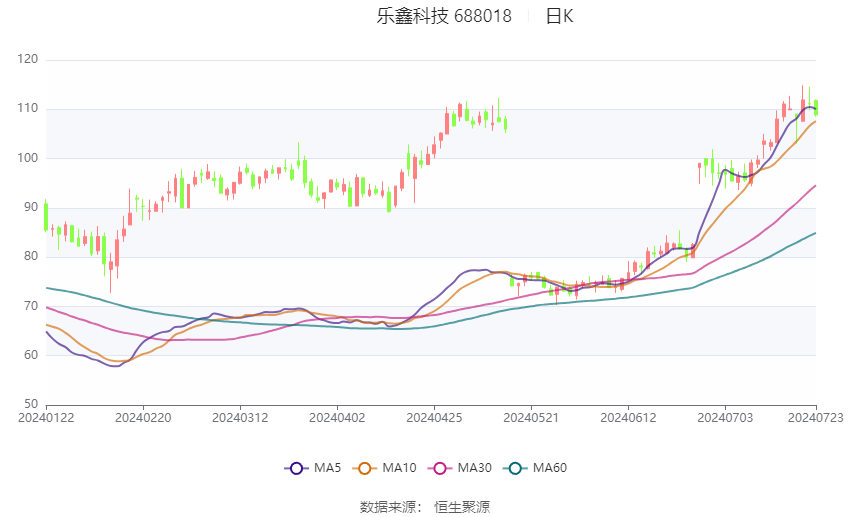
Task: Click the chart title 乐鑫科技 688018
Action: click(444, 16)
